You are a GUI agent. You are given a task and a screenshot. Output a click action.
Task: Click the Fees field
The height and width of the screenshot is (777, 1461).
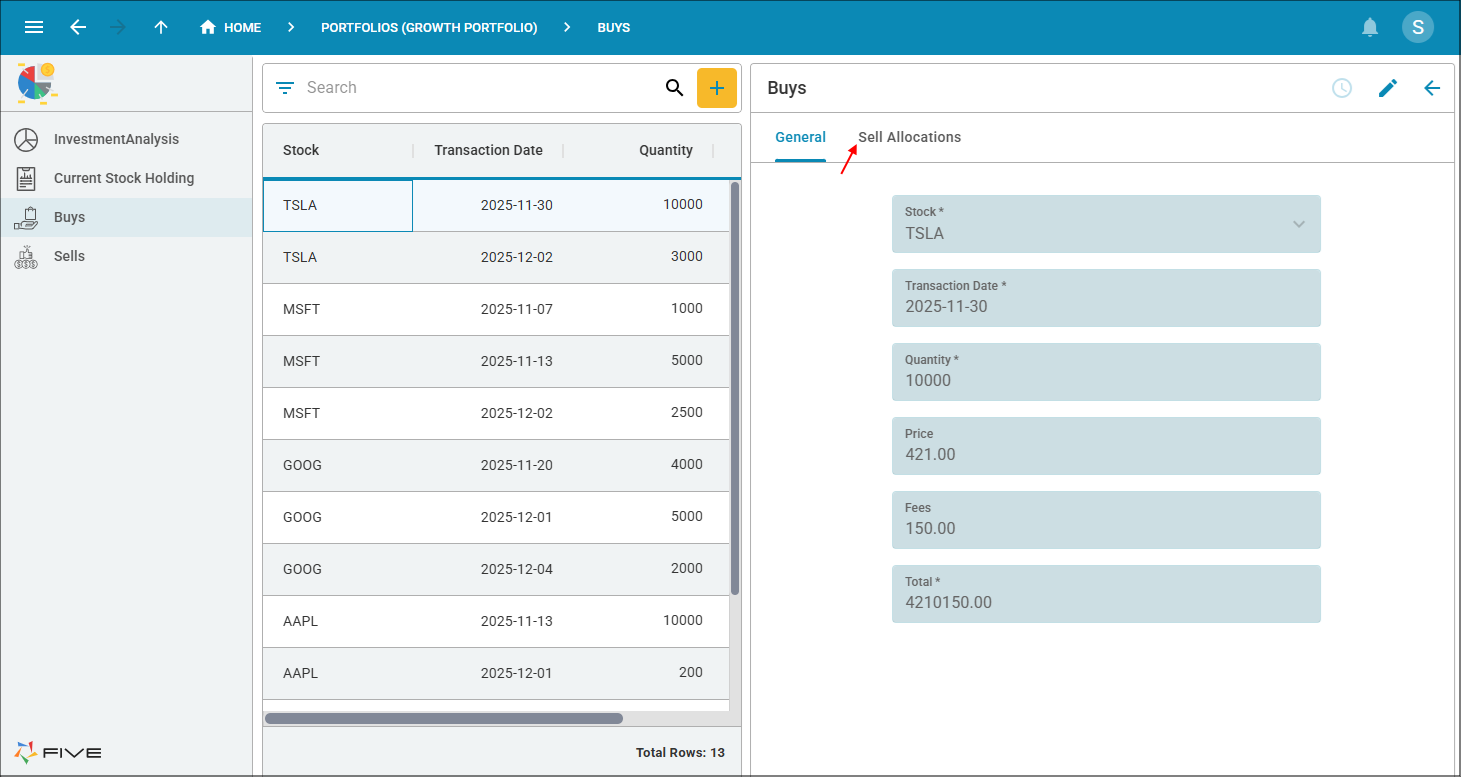tap(1106, 520)
